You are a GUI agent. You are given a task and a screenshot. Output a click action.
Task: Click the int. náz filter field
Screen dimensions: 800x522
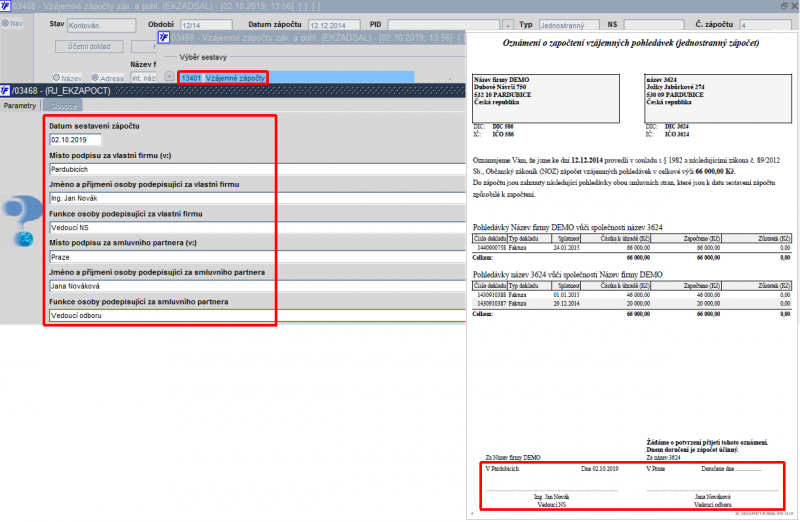143,78
